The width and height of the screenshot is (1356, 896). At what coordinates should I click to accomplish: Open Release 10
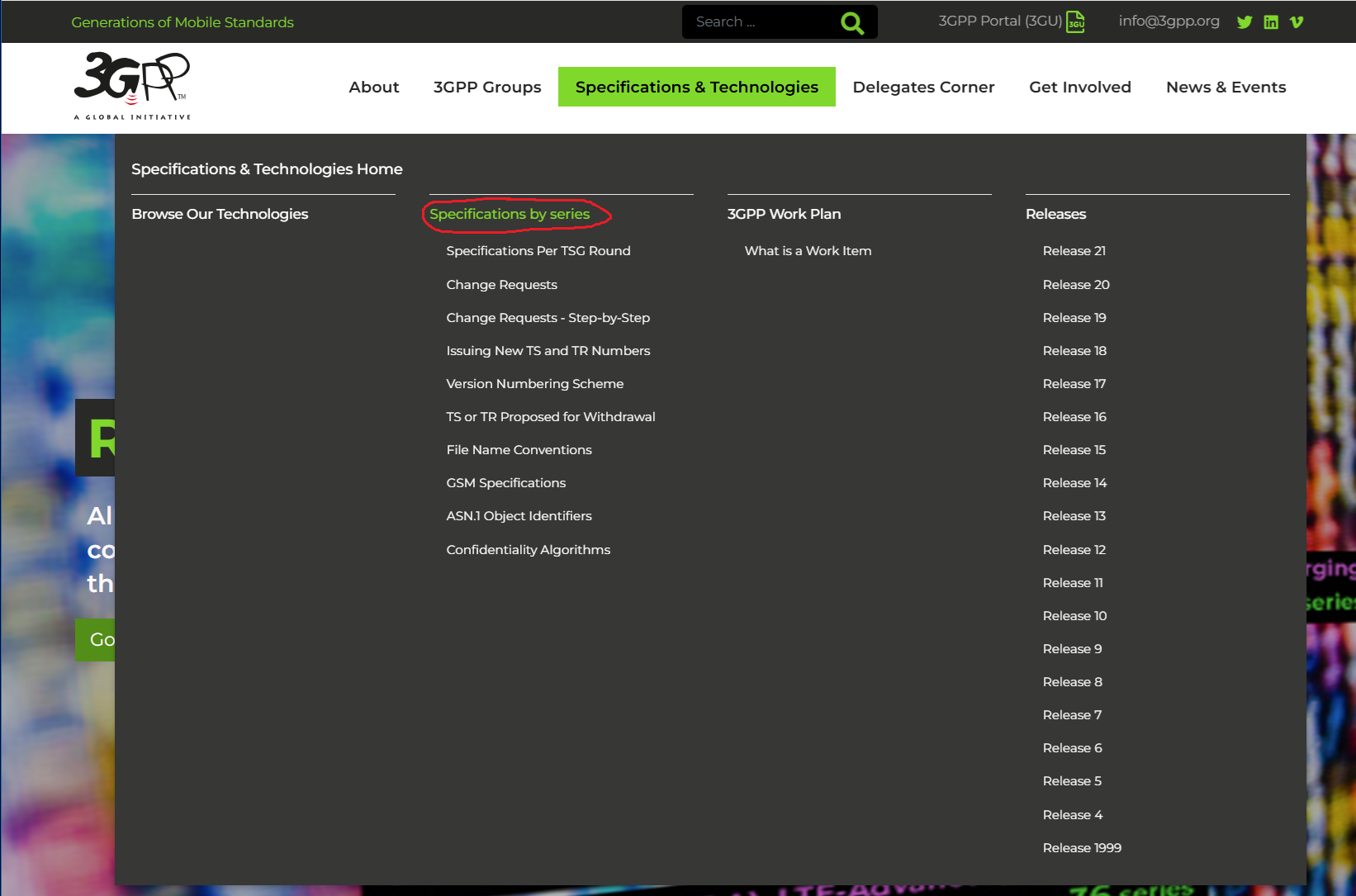coord(1074,616)
